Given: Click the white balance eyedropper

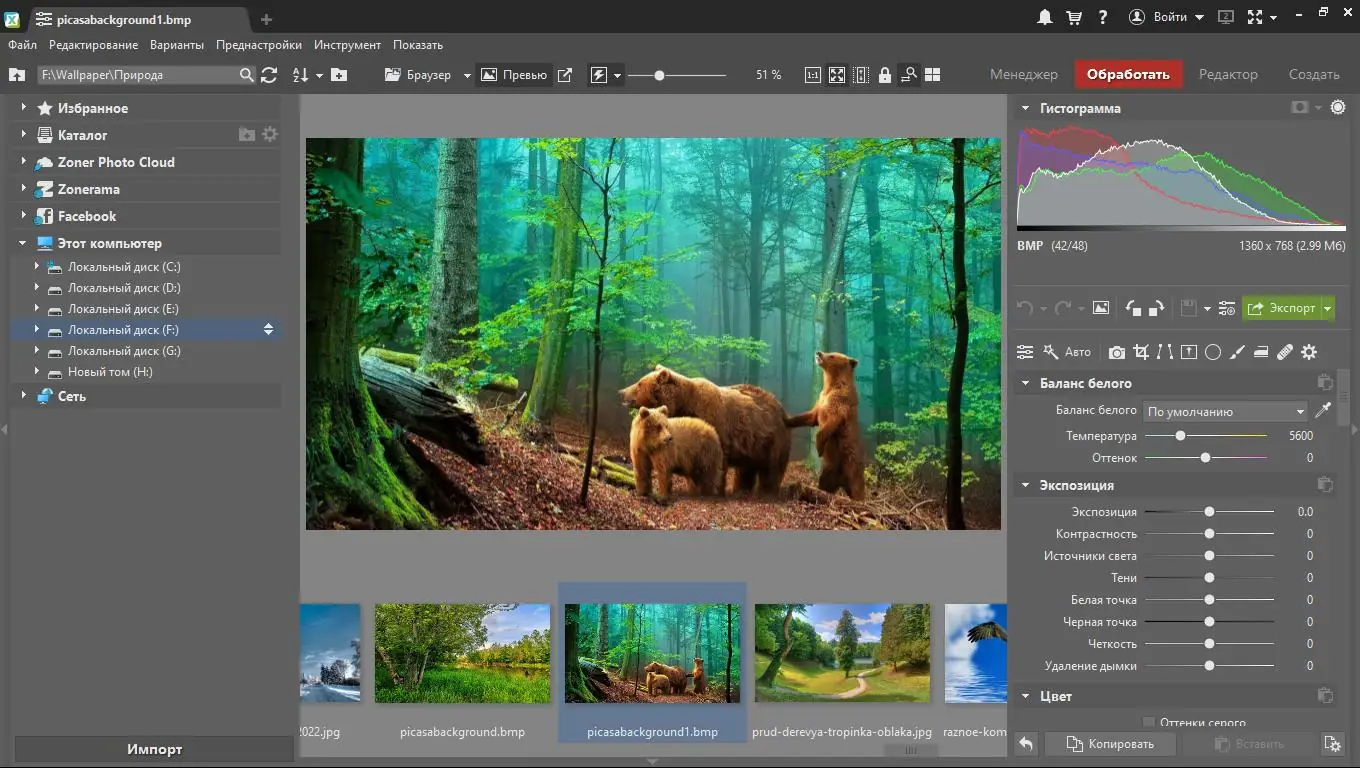Looking at the screenshot, I should coord(1323,410).
